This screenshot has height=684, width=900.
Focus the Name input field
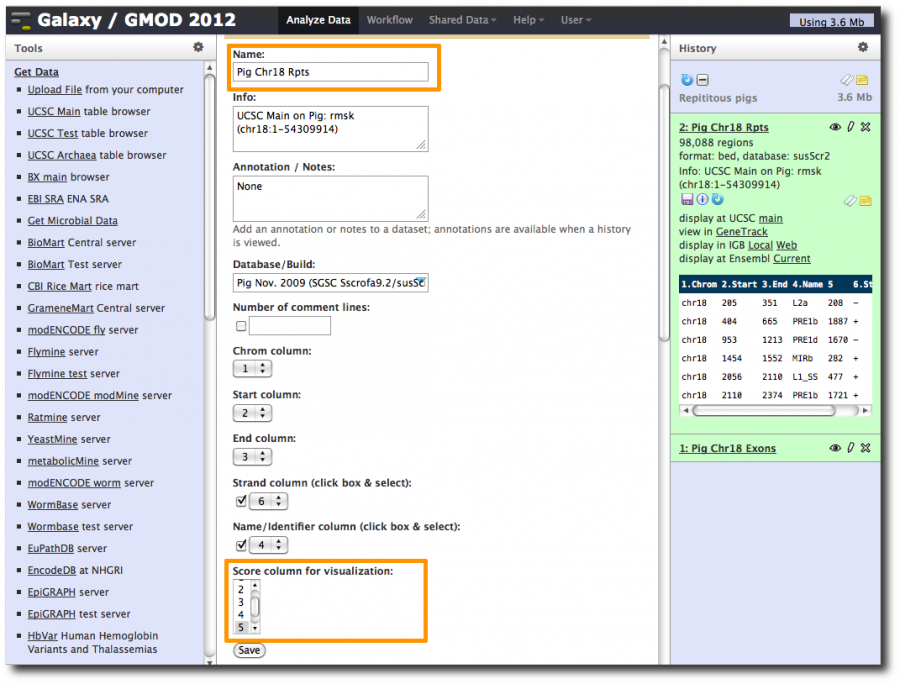tap(331, 72)
